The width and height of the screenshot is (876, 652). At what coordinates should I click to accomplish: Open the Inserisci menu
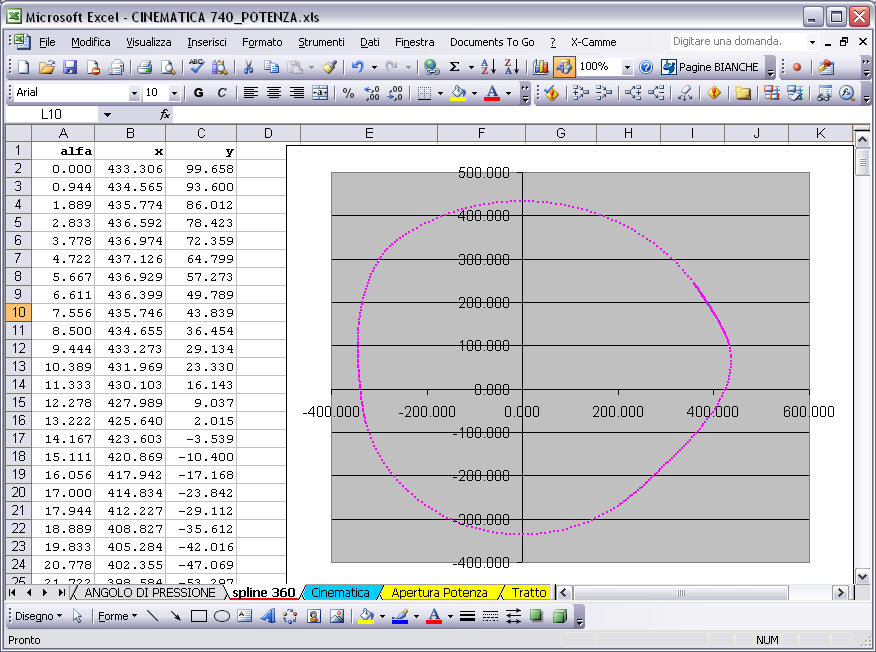tap(207, 42)
